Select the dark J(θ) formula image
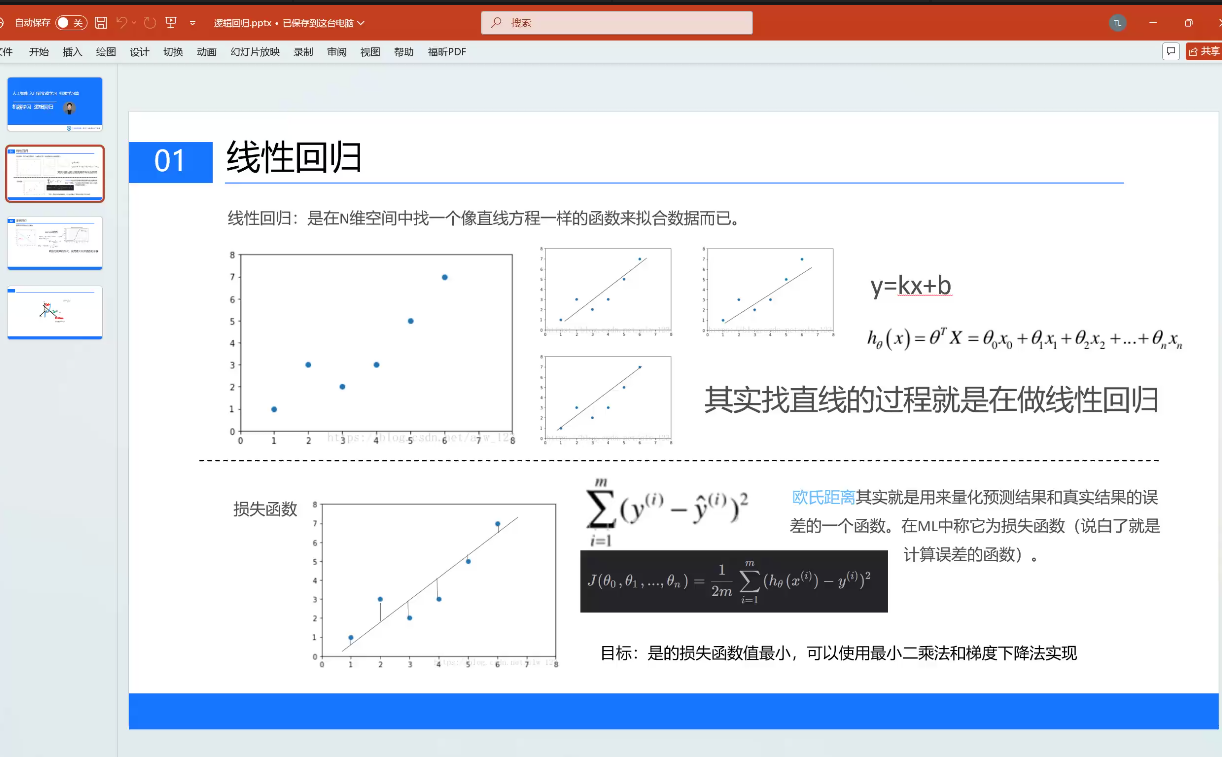Screen dimensions: 1222x757 tap(734, 581)
